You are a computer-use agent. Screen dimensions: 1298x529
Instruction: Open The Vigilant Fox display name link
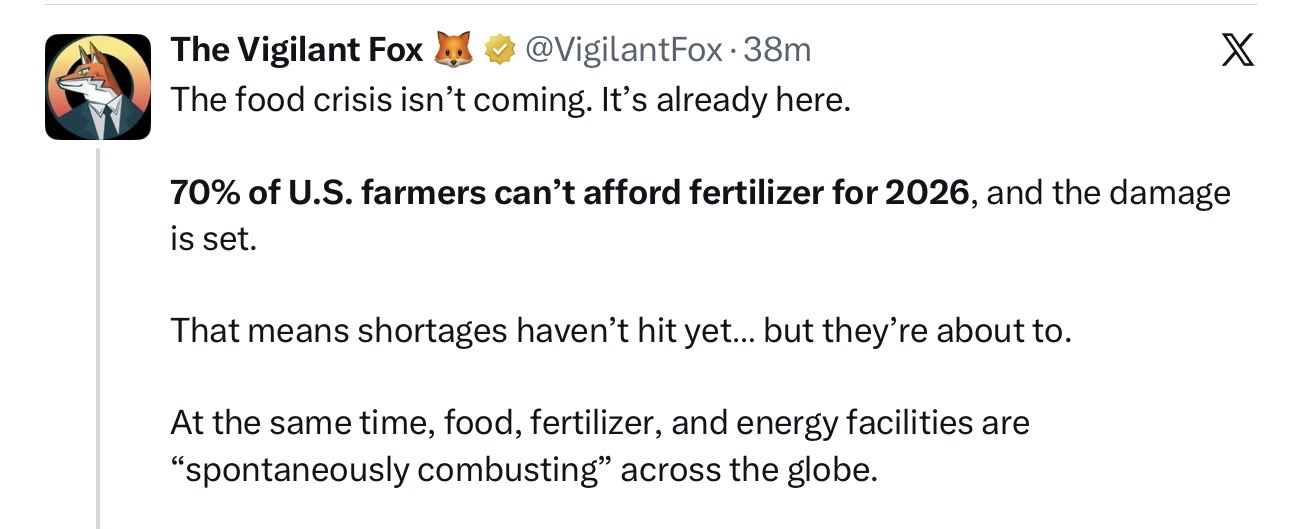click(297, 49)
